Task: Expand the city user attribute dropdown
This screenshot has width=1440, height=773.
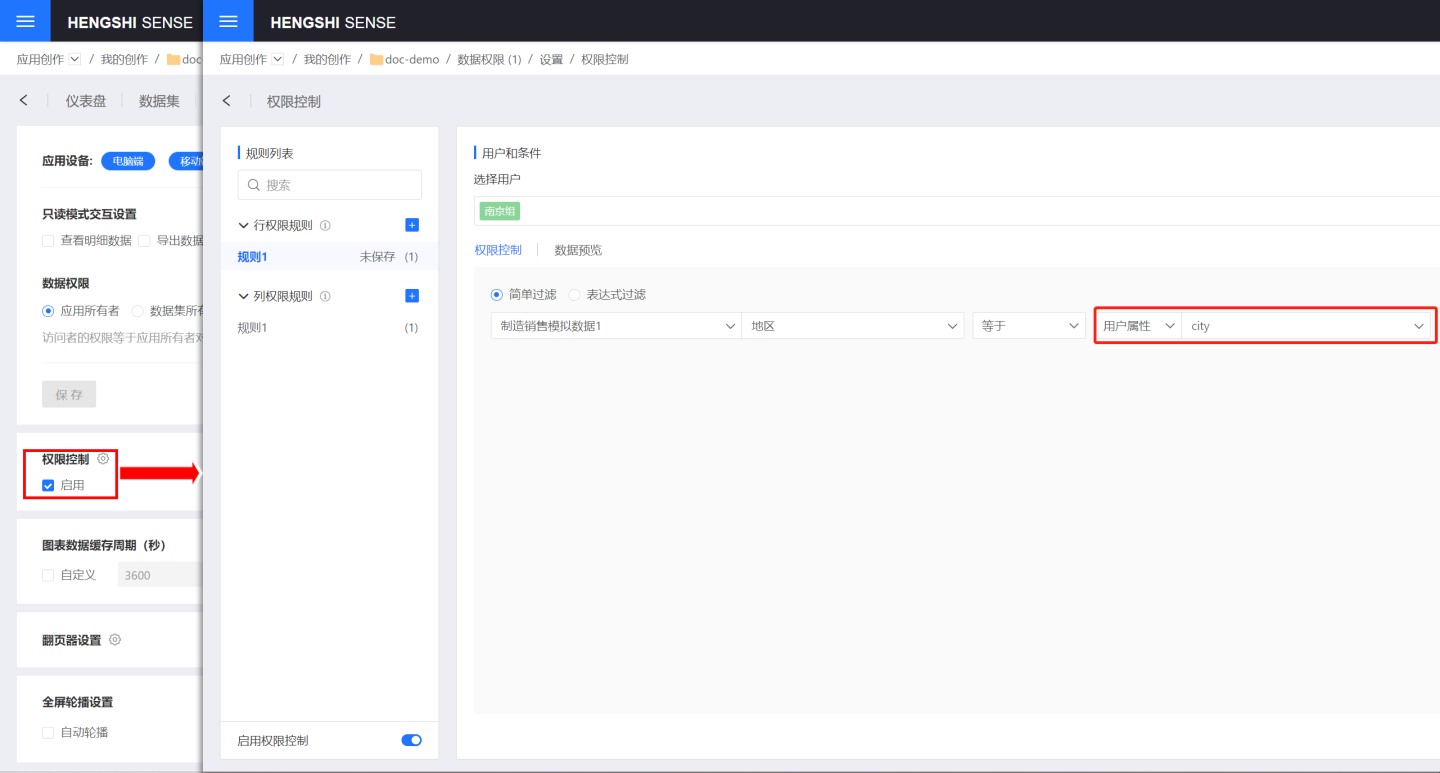Action: pyautogui.click(x=1307, y=326)
